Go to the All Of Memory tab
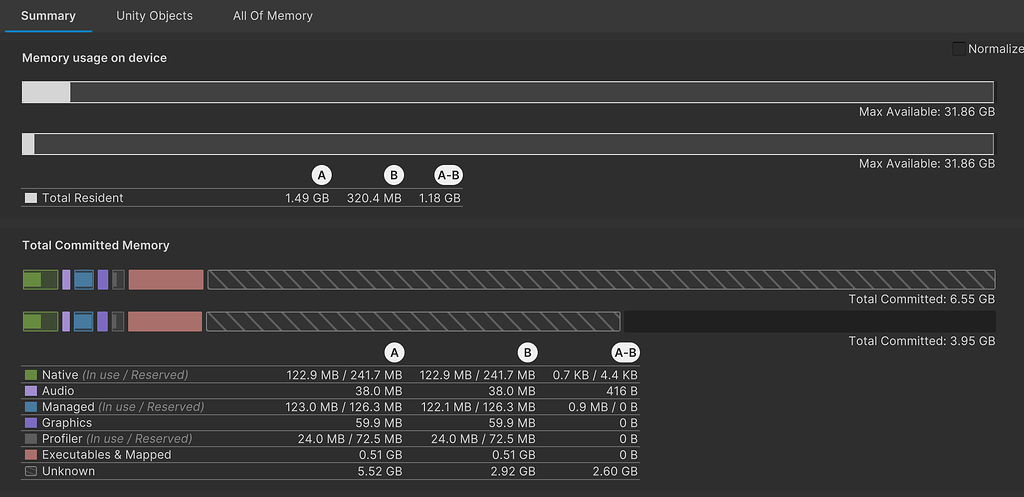Image resolution: width=1024 pixels, height=497 pixels. coord(272,16)
